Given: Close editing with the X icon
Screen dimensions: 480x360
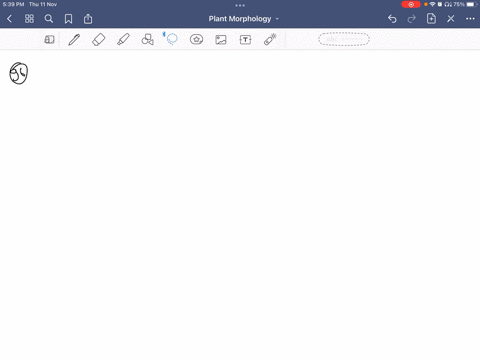Looking at the screenshot, I should click(x=451, y=19).
